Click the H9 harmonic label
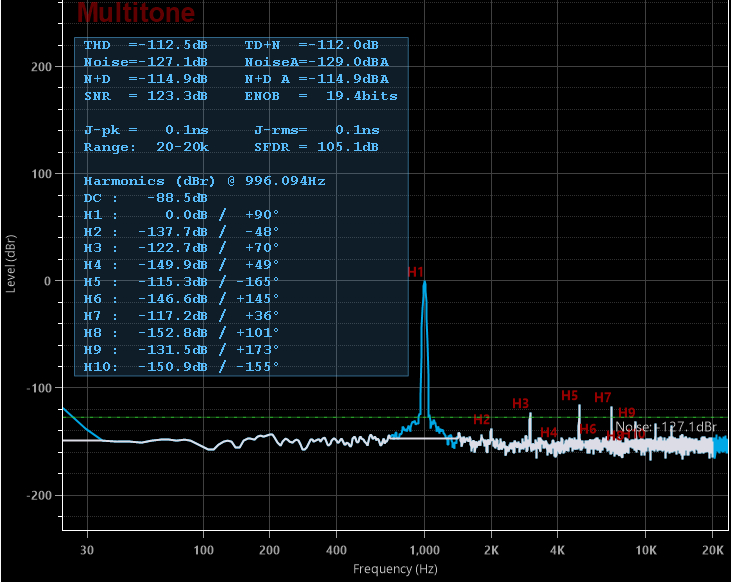The width and height of the screenshot is (731, 582). click(627, 412)
